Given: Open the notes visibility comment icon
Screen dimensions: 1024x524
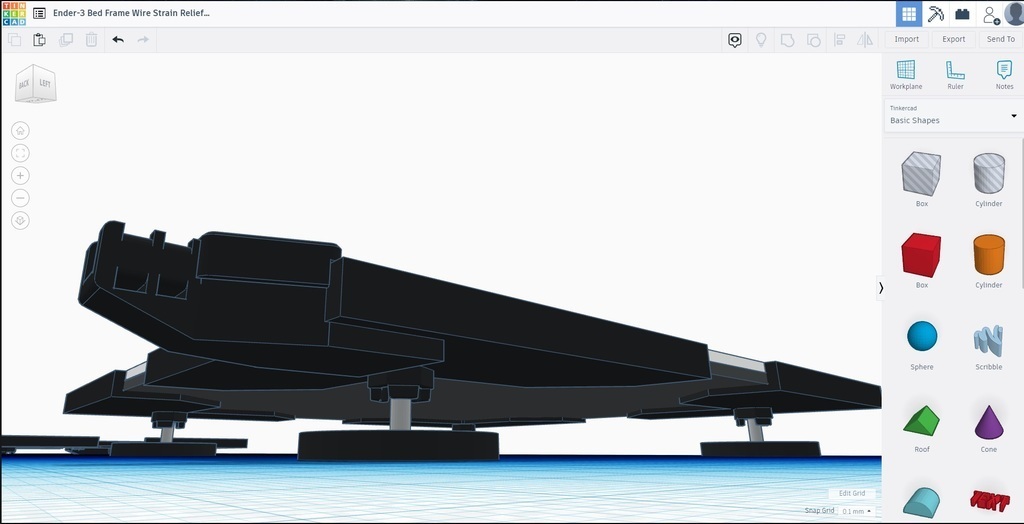Looking at the screenshot, I should tap(735, 41).
